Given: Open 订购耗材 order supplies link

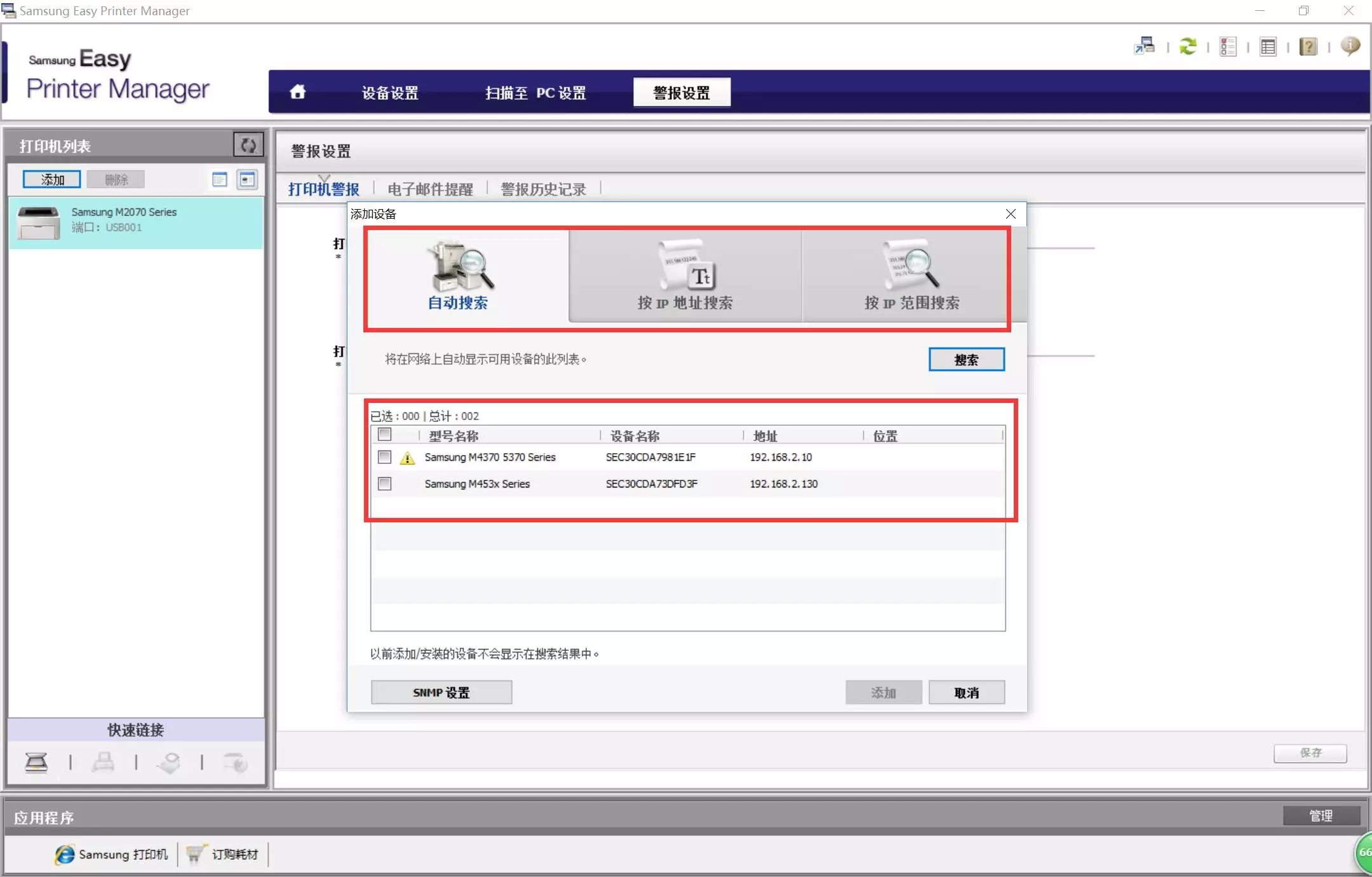Looking at the screenshot, I should [223, 854].
